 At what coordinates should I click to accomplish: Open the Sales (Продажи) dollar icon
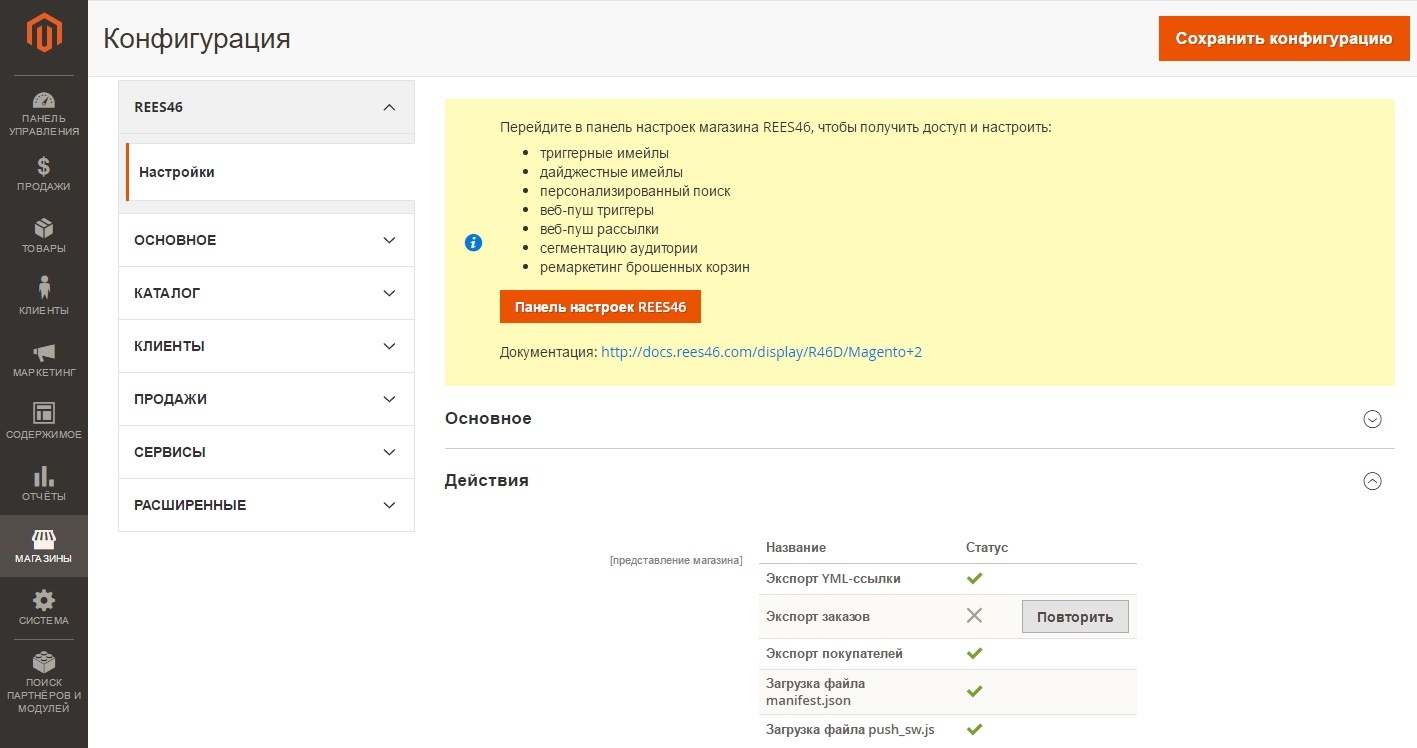coord(44,168)
